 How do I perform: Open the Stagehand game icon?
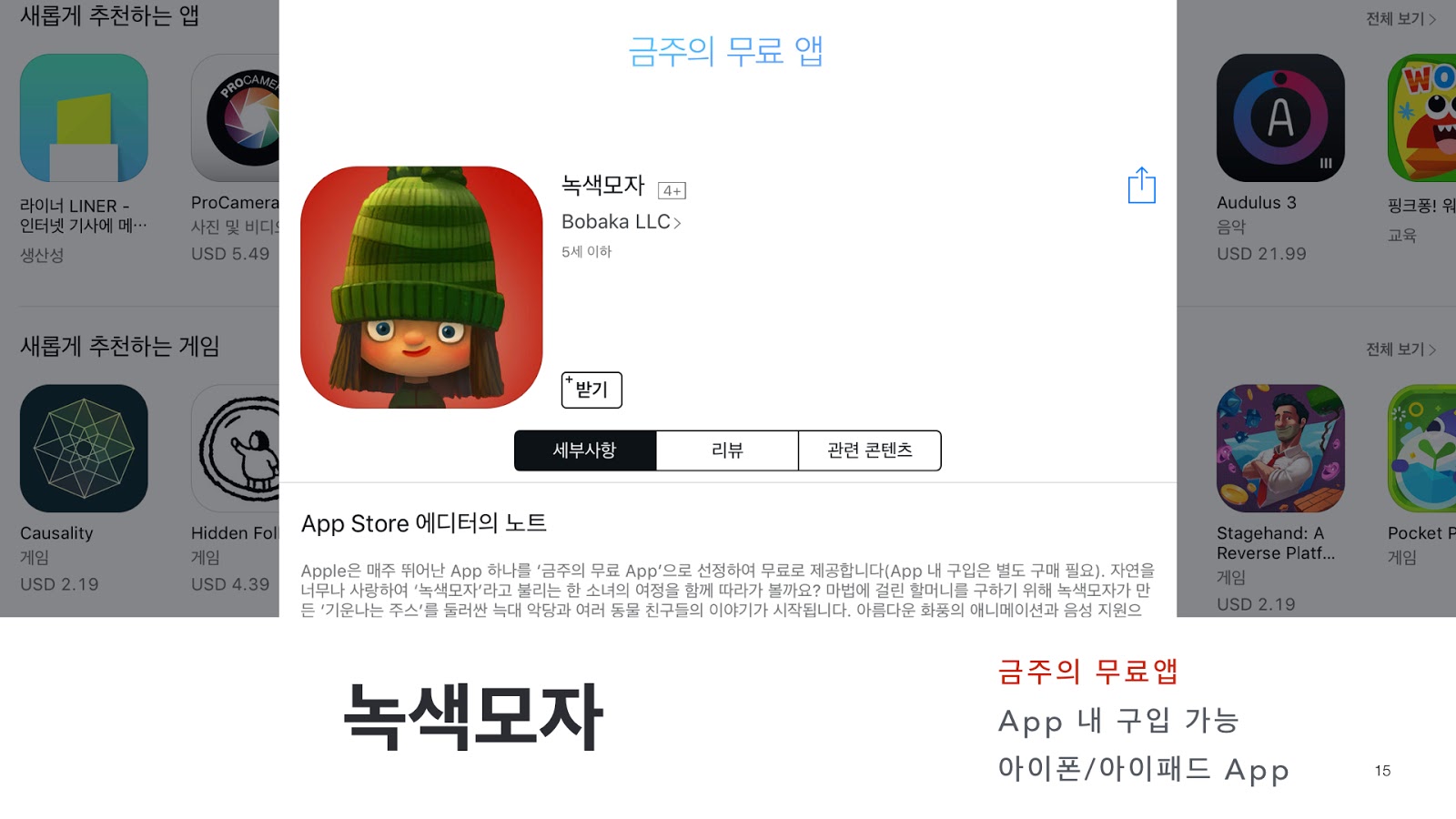pyautogui.click(x=1280, y=449)
